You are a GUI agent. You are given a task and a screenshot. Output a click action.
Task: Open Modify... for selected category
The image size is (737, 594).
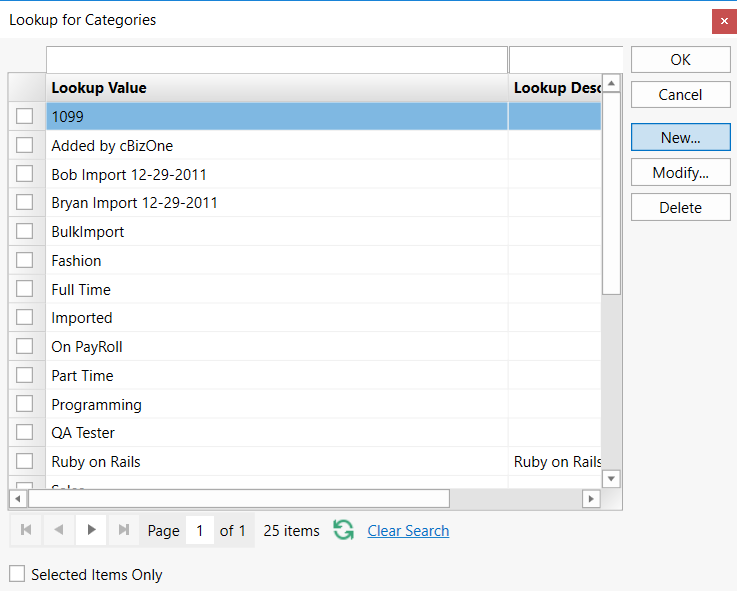681,172
